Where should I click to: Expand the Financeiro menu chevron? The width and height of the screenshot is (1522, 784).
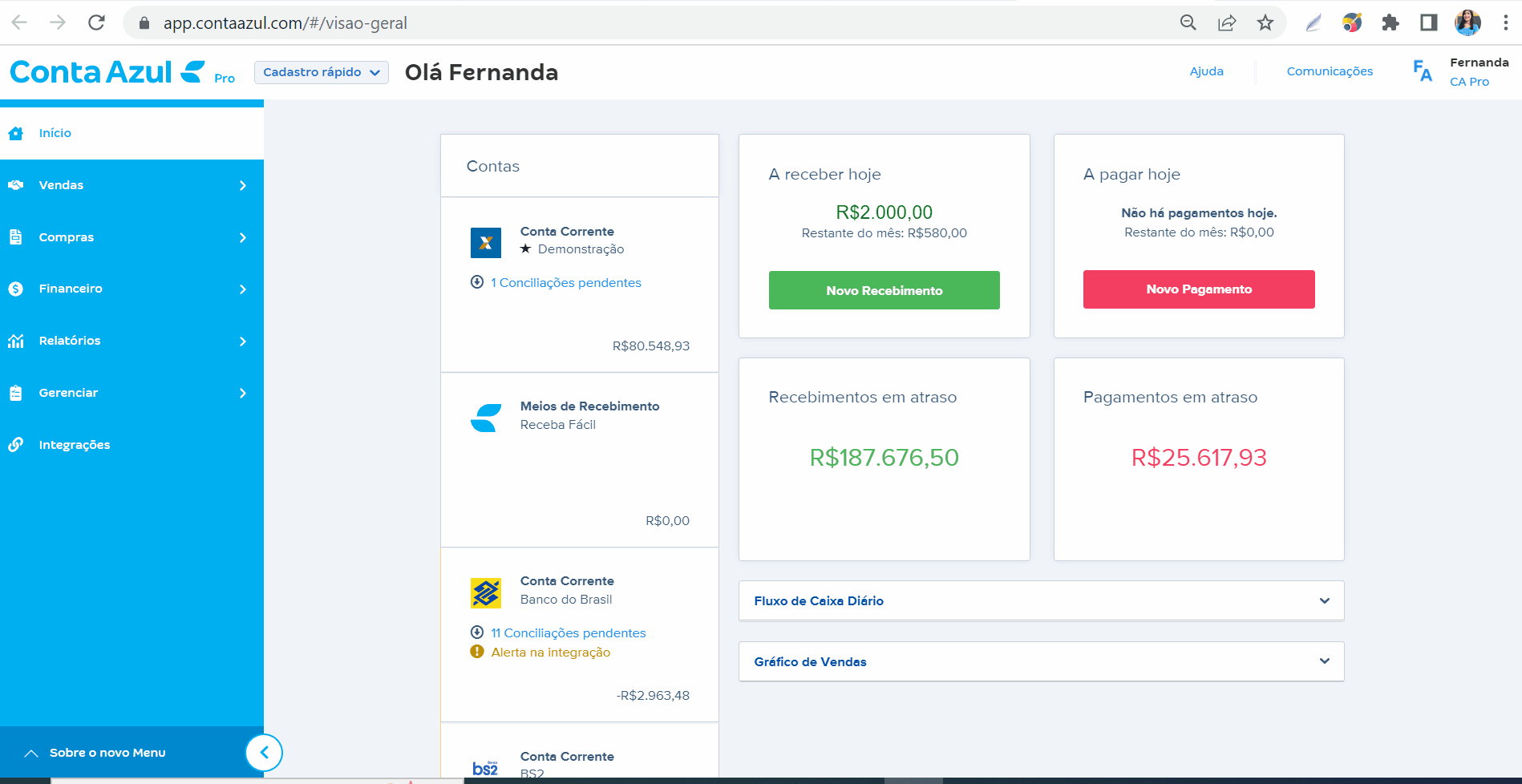click(243, 289)
